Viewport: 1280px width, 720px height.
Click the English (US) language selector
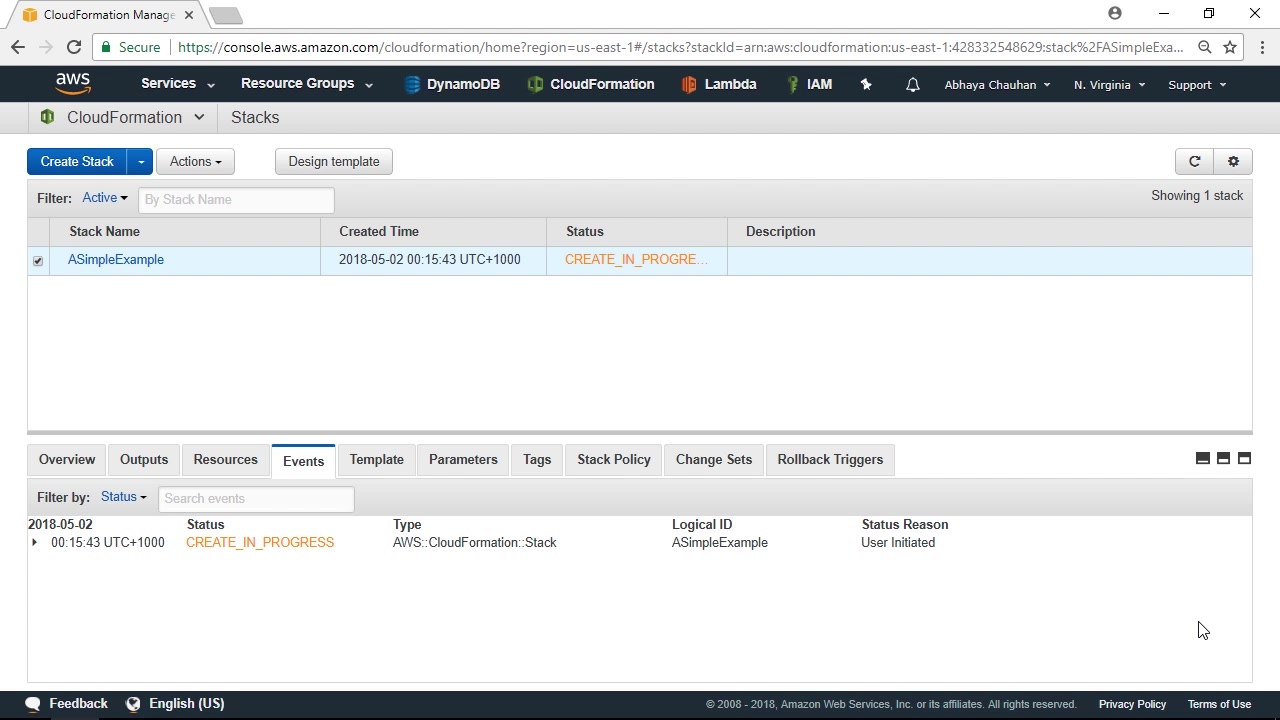(186, 703)
